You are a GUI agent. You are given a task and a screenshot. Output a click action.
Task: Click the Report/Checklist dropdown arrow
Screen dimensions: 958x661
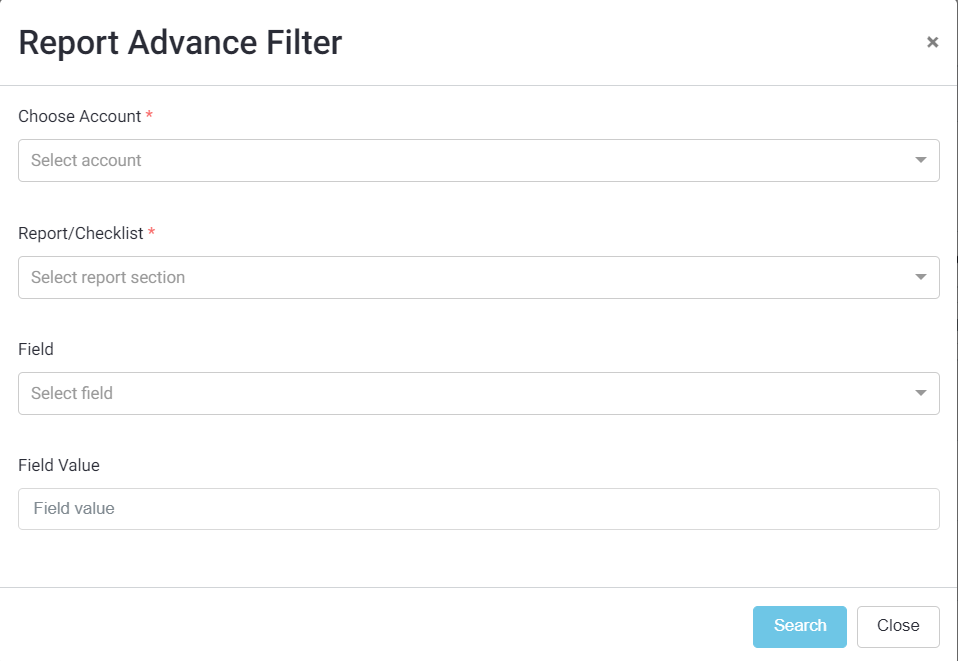coord(921,277)
